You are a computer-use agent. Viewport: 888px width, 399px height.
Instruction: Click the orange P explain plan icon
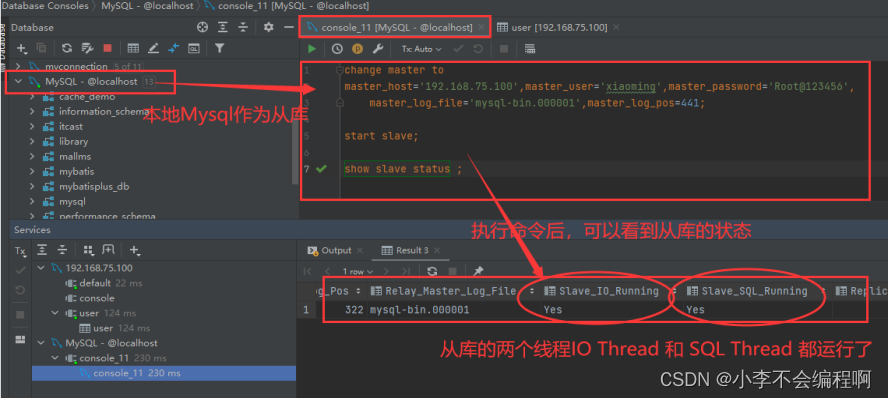[x=357, y=49]
